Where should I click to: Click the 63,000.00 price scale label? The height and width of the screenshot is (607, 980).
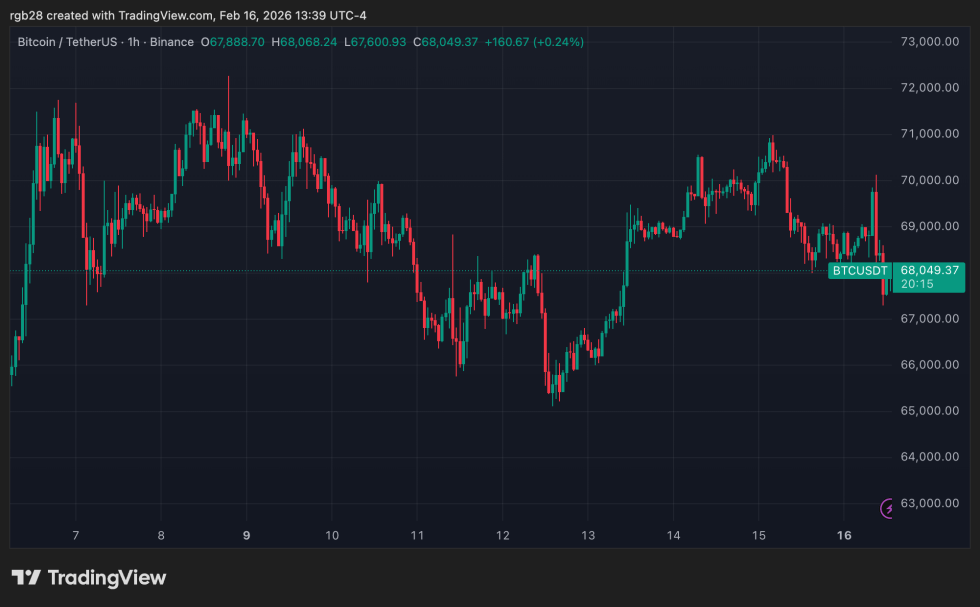928,503
